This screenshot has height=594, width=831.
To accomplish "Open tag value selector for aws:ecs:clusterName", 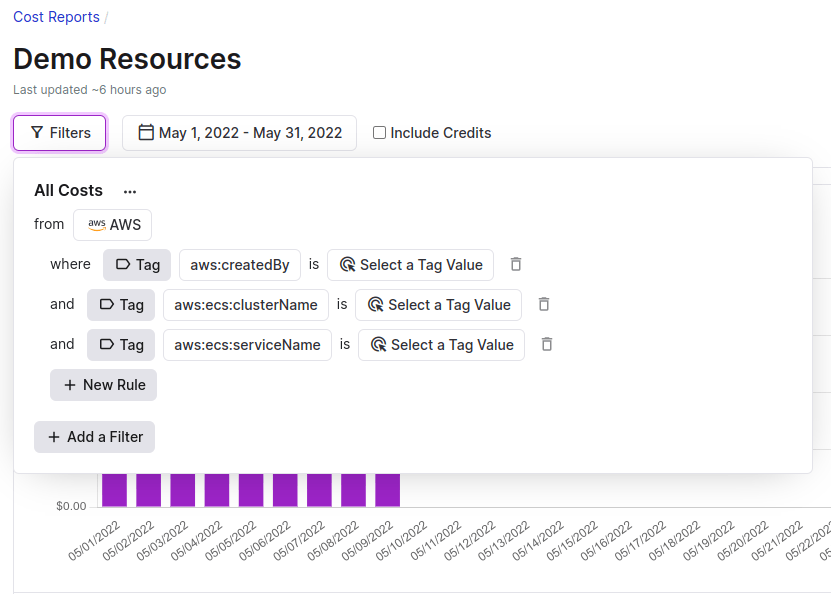I will tap(438, 305).
